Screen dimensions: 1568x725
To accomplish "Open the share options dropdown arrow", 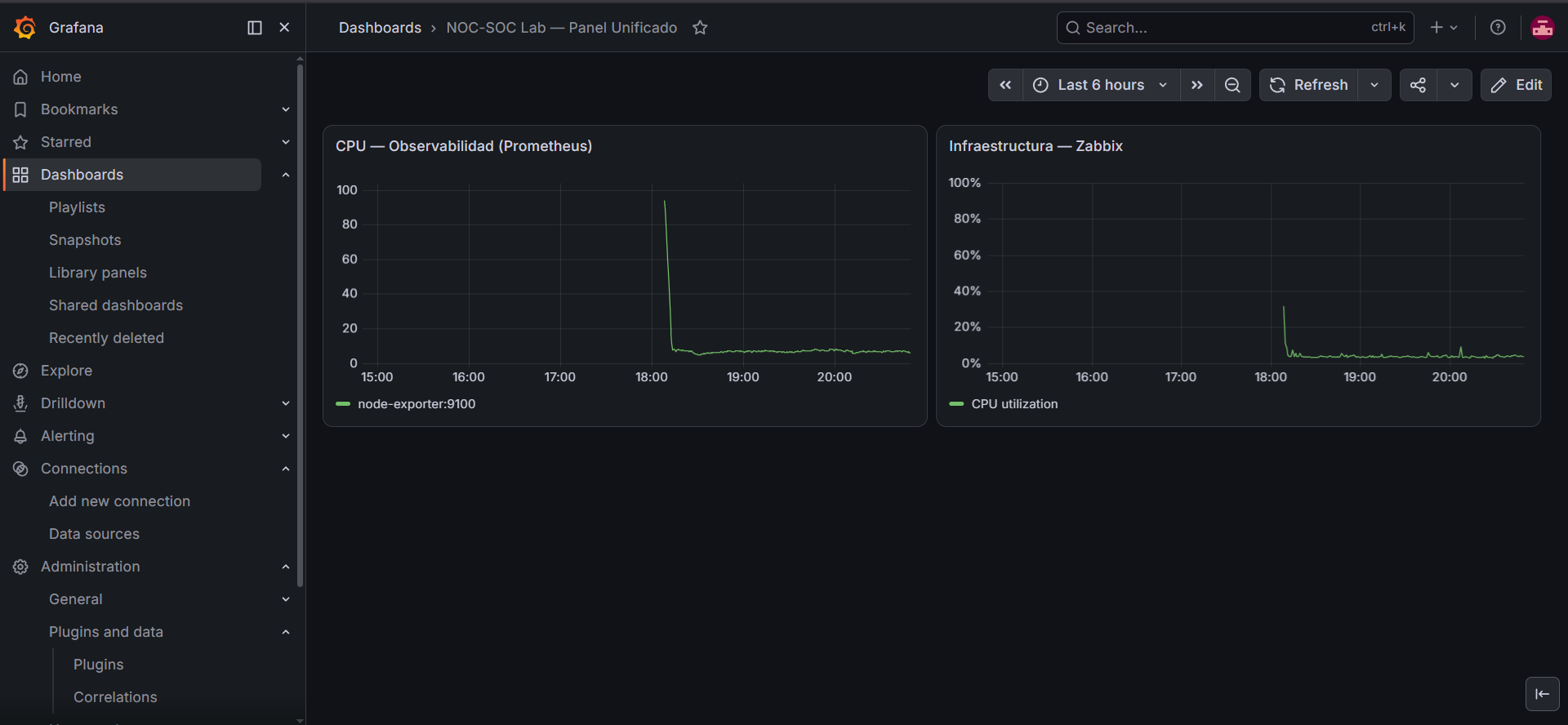I will (1454, 85).
